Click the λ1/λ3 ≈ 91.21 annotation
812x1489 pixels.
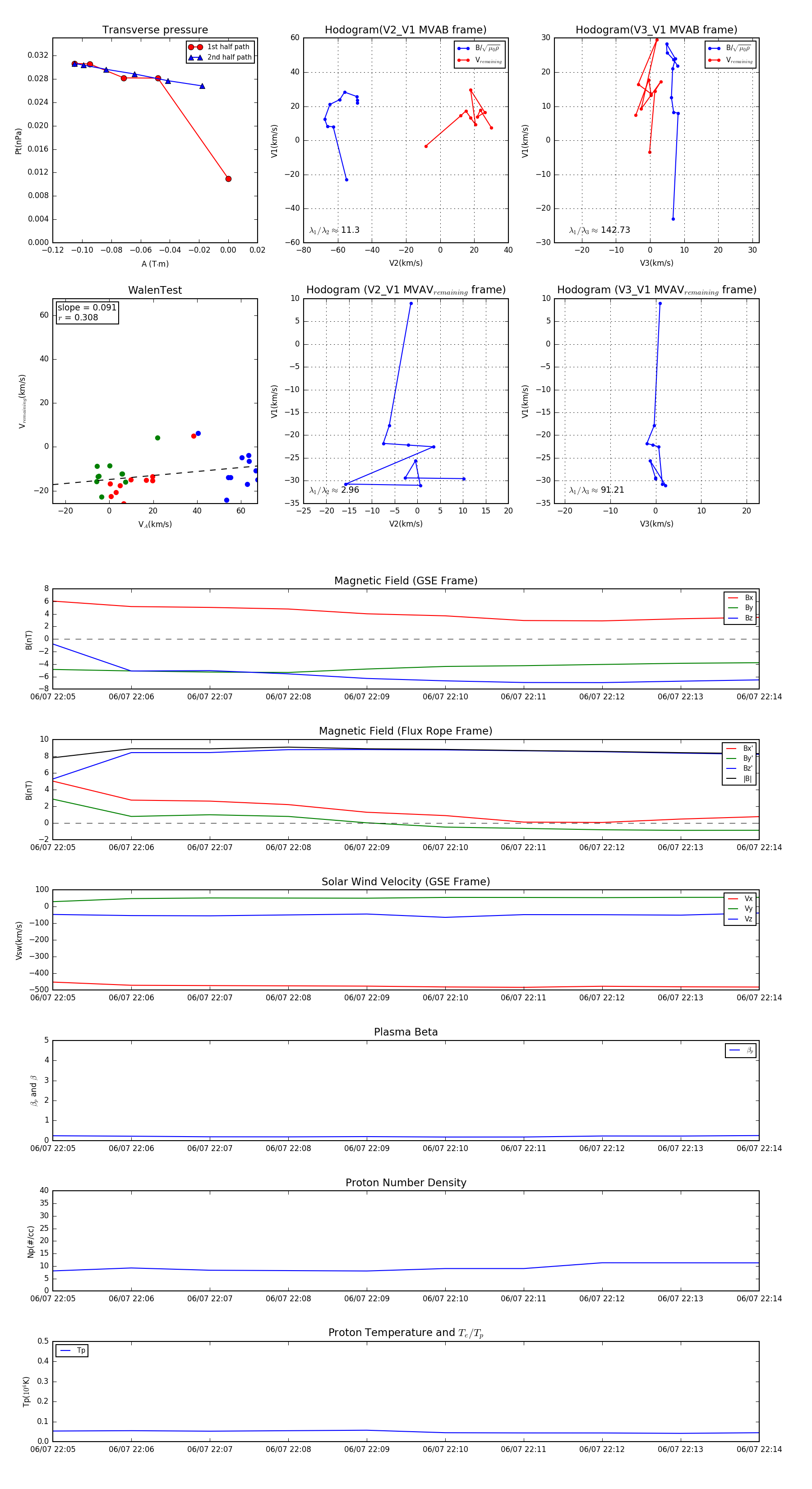596,490
